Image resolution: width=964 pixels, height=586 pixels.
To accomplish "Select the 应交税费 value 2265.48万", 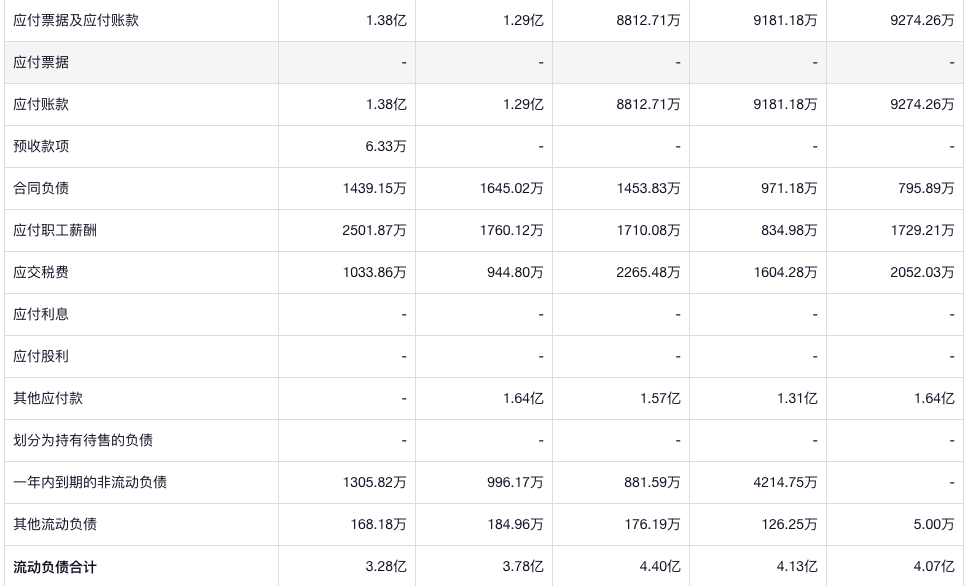I will click(x=648, y=272).
